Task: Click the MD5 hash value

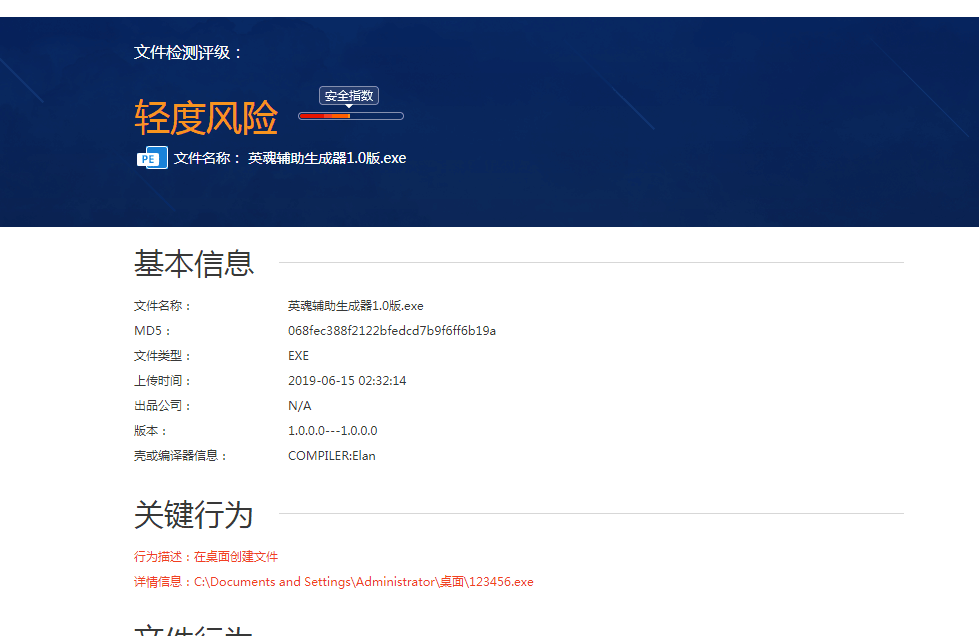Action: (391, 331)
